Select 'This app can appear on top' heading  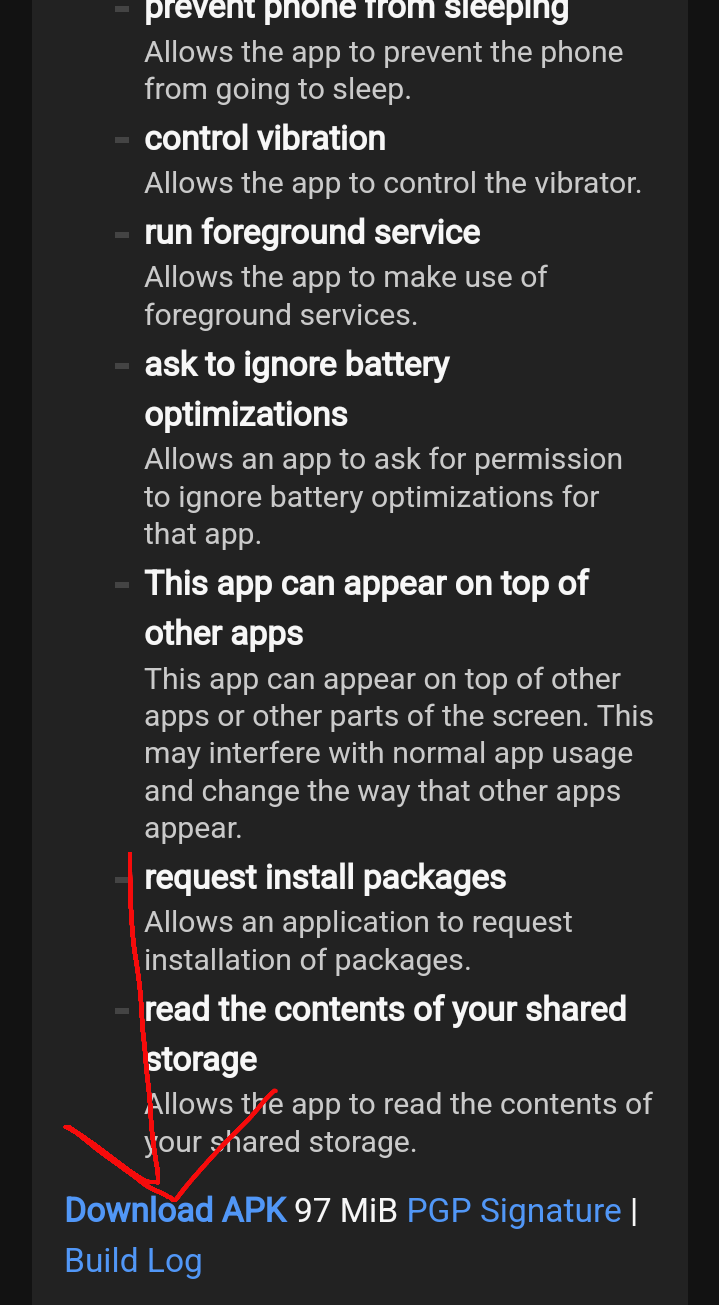coord(366,583)
